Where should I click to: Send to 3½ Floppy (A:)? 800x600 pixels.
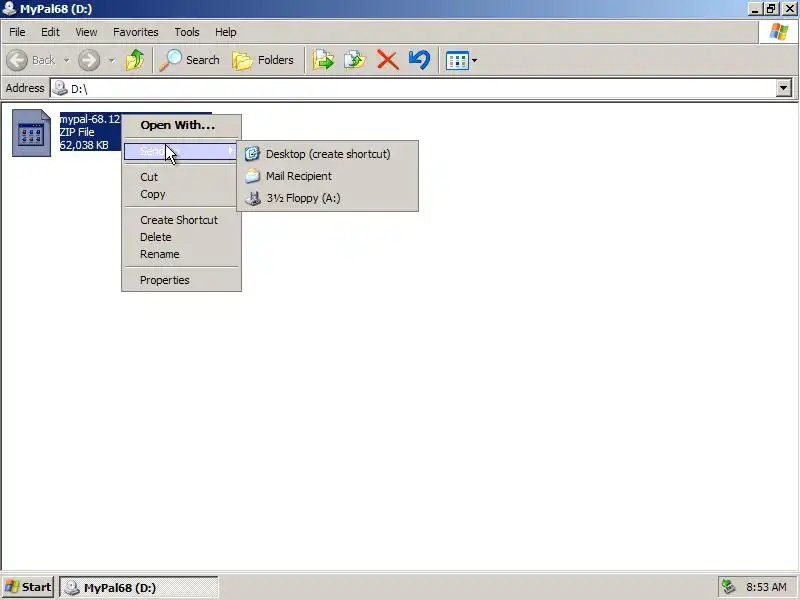(328, 198)
